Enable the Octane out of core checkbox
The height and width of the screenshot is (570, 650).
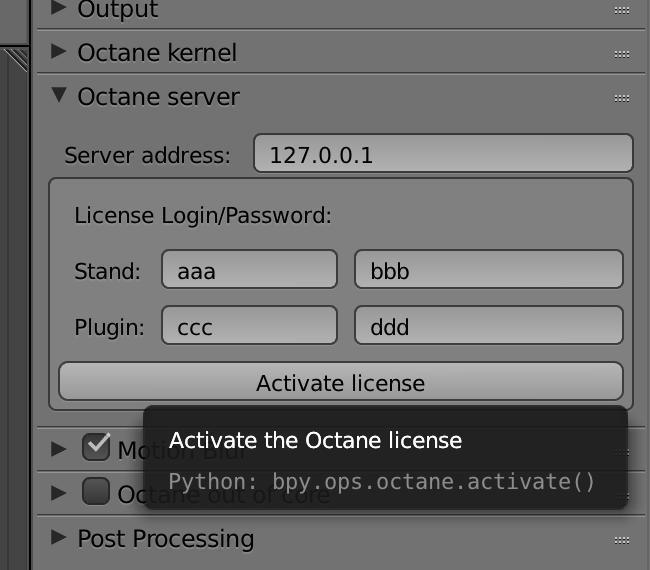96,491
